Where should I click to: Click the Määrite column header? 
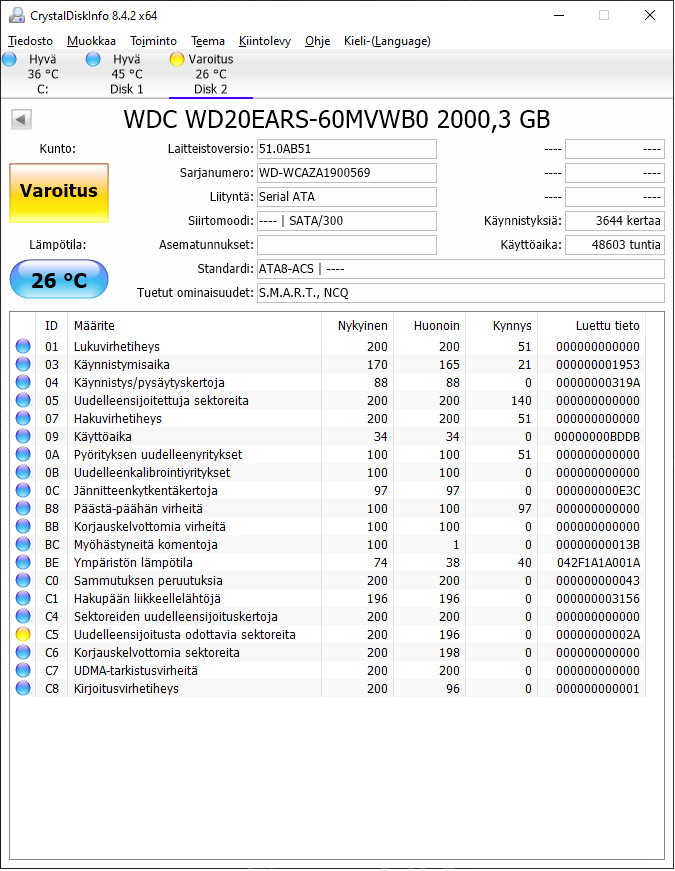click(194, 326)
